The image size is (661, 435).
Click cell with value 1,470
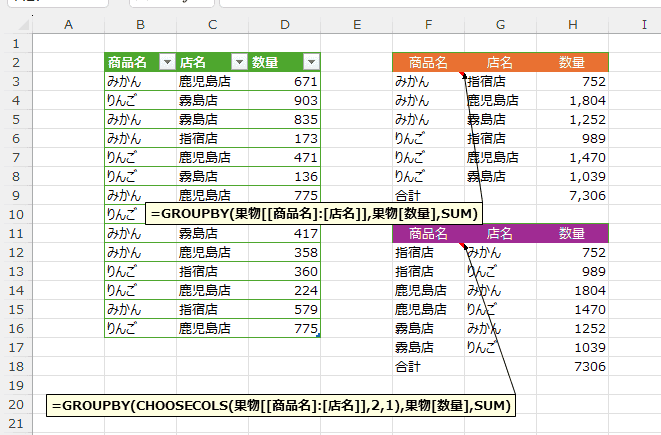click(x=572, y=157)
